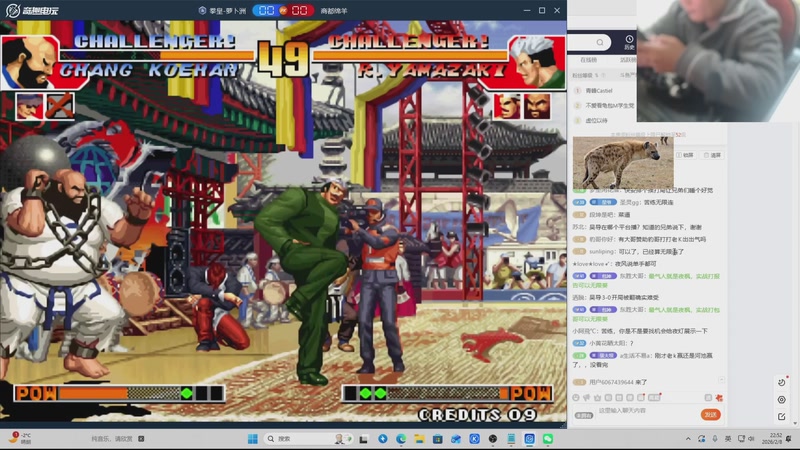Click the 小黄花晒太阳 question mark message
Image resolution: width=800 pixels, height=450 pixels.
coord(611,343)
